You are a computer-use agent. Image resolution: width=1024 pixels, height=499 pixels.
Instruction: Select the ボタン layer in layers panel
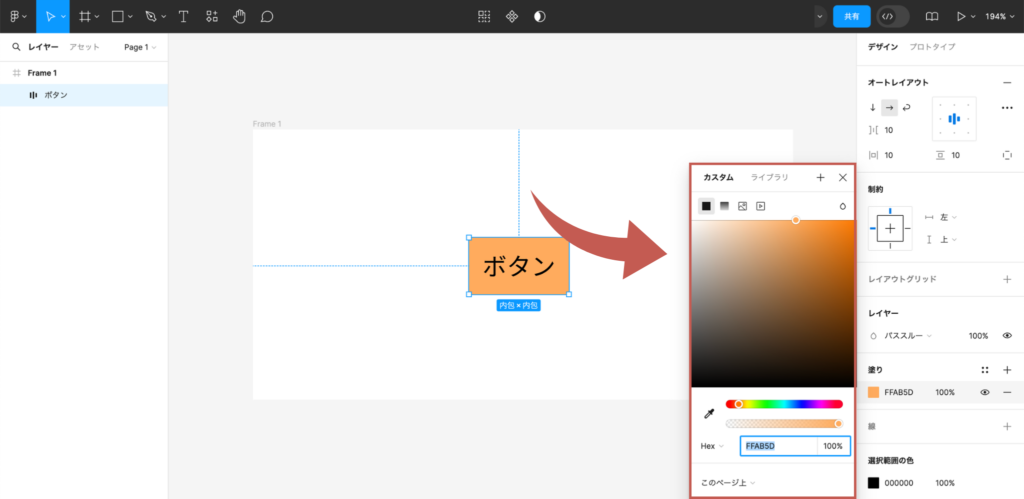click(x=56, y=95)
